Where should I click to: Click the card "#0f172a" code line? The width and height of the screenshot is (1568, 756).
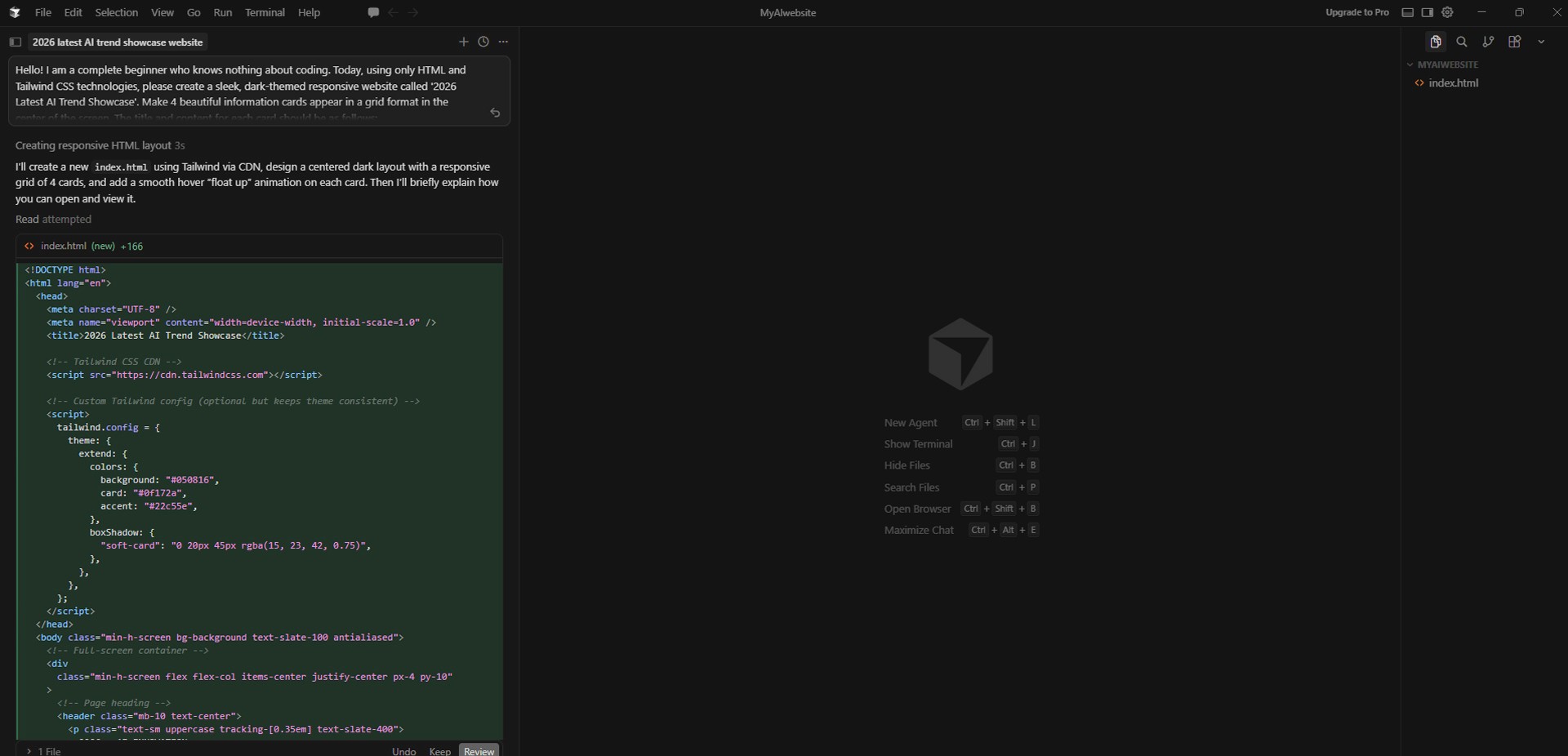tap(144, 493)
